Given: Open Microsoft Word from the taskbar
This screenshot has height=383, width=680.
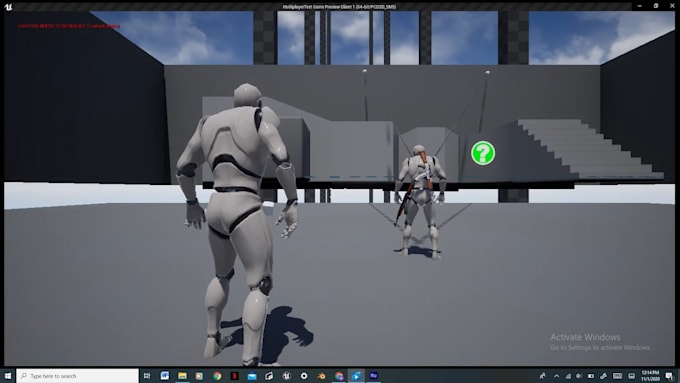Looking at the screenshot, I should [165, 376].
